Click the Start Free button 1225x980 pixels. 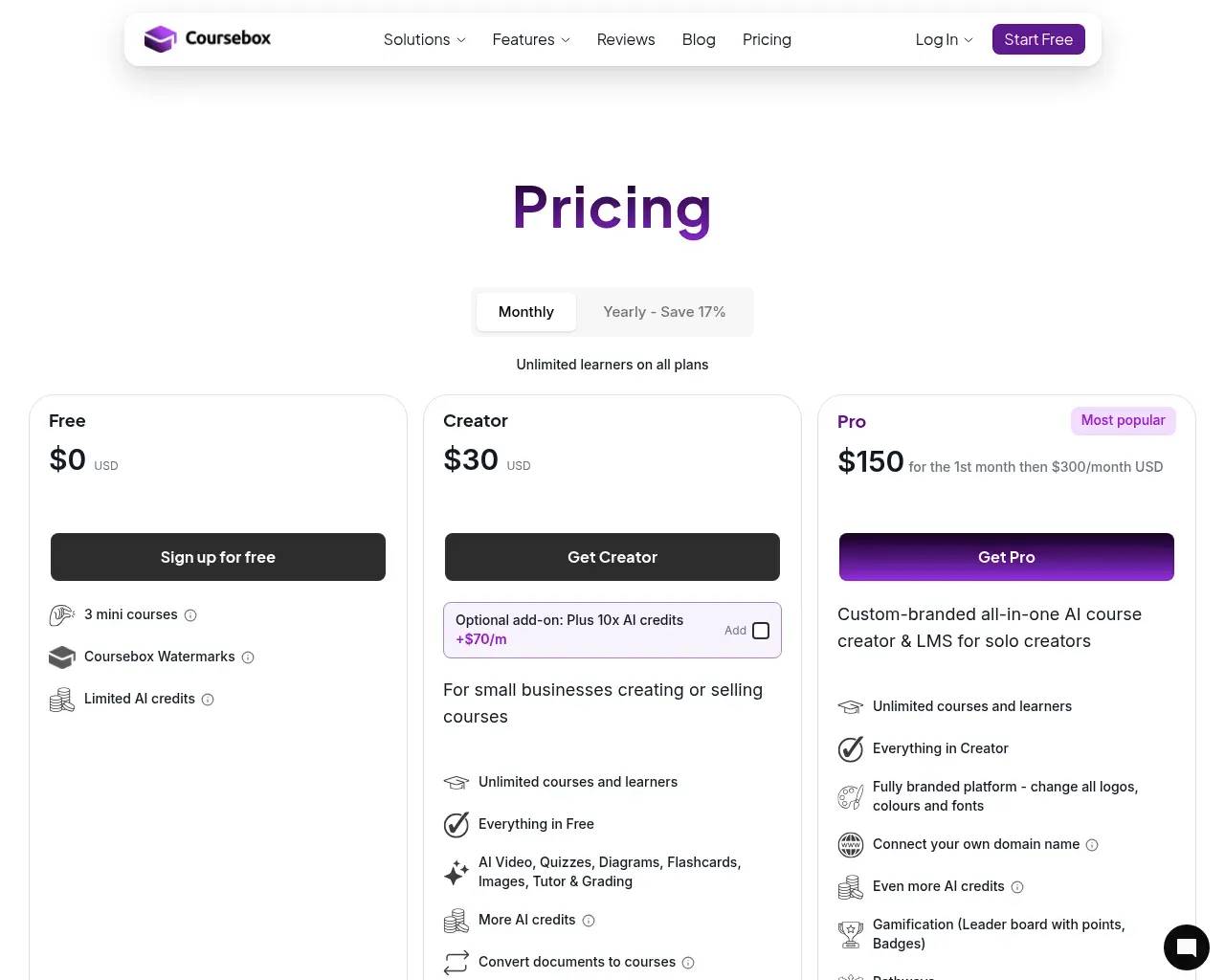[x=1038, y=39]
